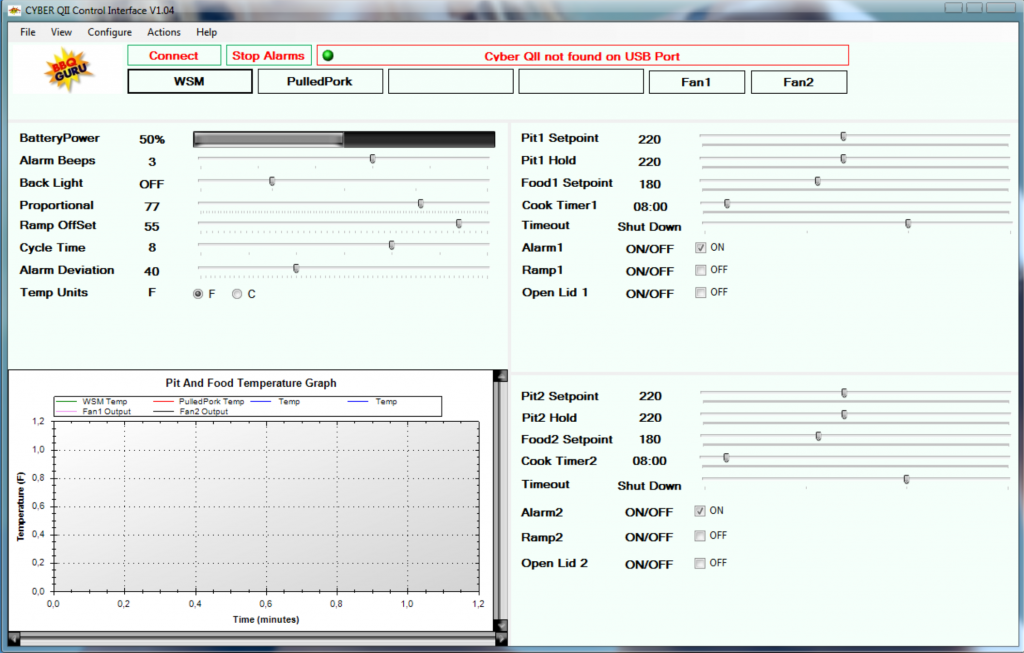Screen dimensions: 1024x653
Task: Click the graph's vertical scrollbar down arrow
Action: tap(501, 626)
